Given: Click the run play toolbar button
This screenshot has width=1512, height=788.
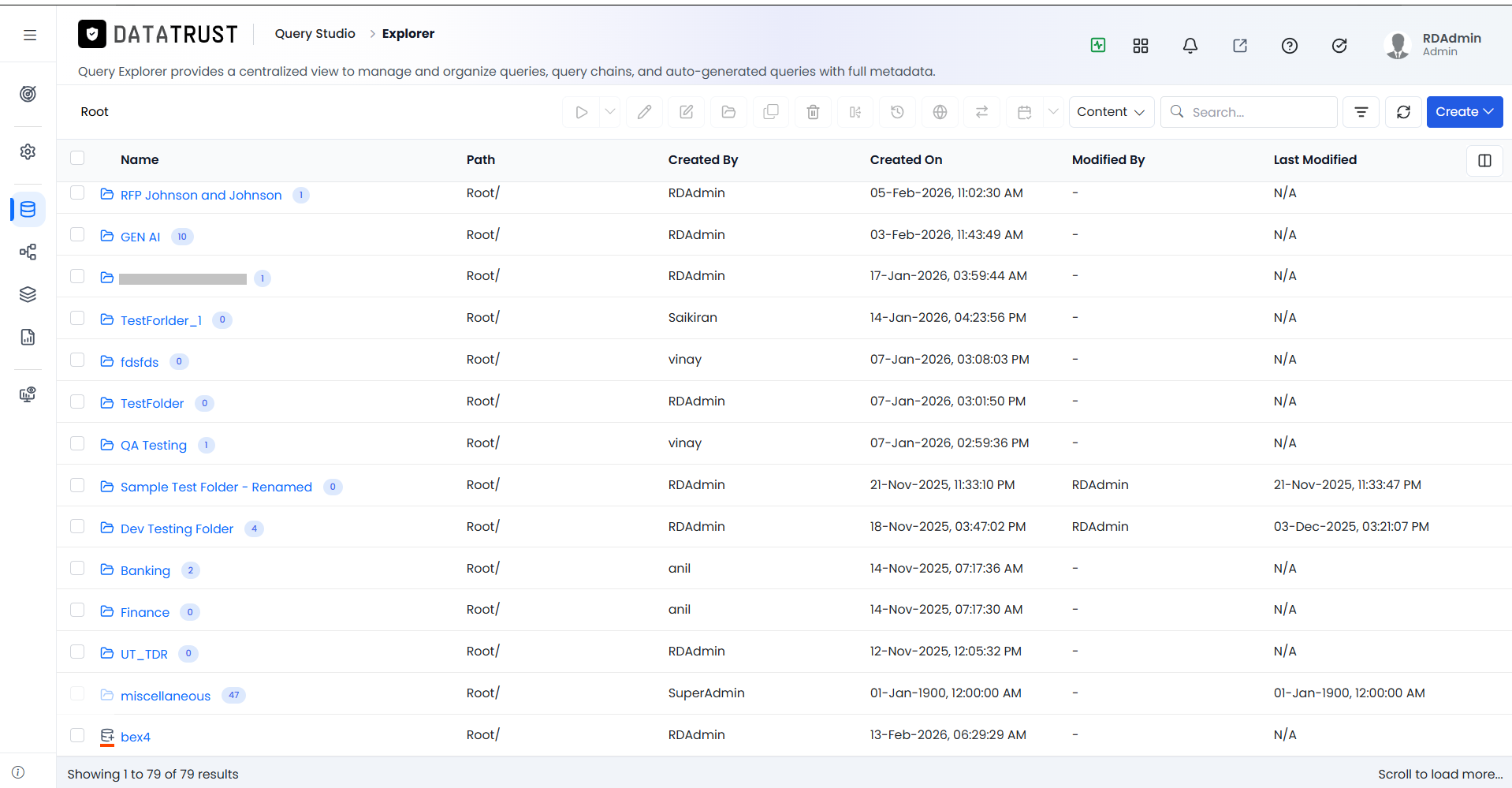Looking at the screenshot, I should coord(581,112).
